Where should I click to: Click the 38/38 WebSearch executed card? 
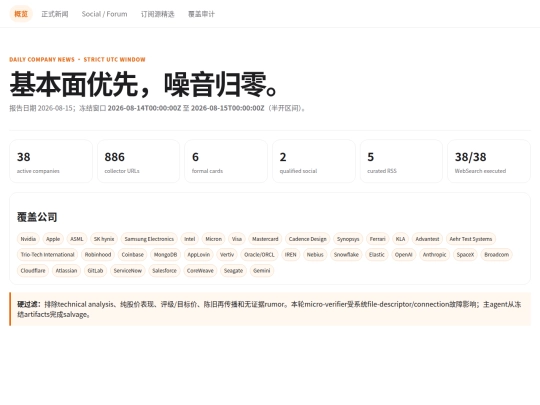[489, 161]
